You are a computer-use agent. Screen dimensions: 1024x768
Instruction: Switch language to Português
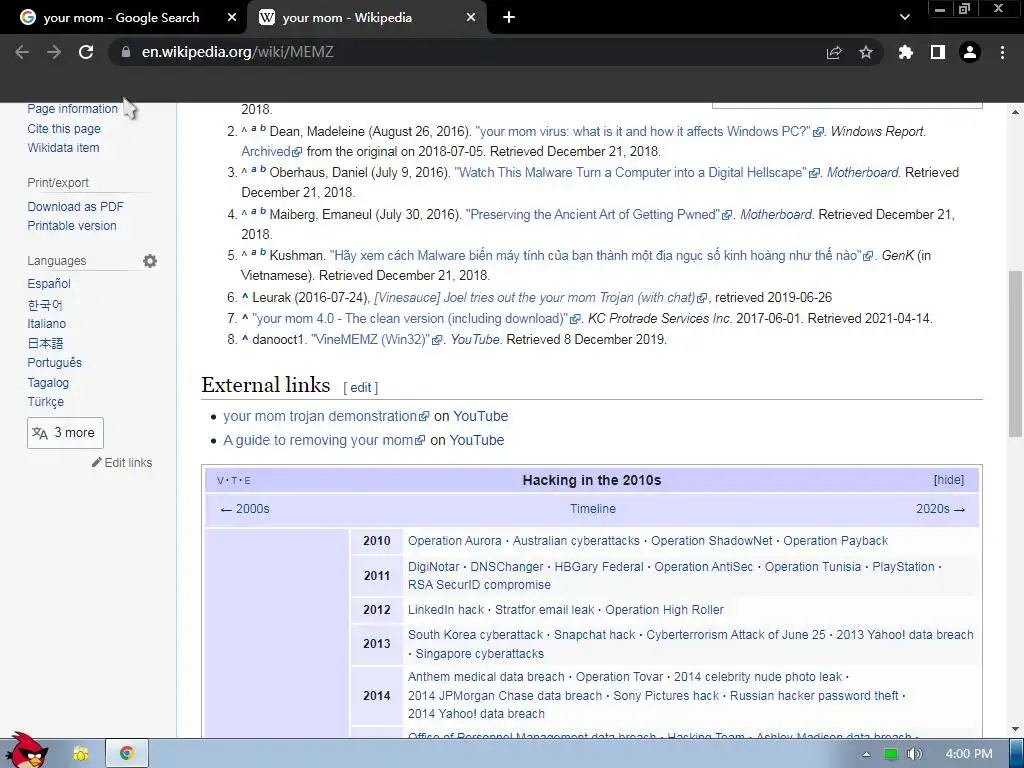coord(54,362)
